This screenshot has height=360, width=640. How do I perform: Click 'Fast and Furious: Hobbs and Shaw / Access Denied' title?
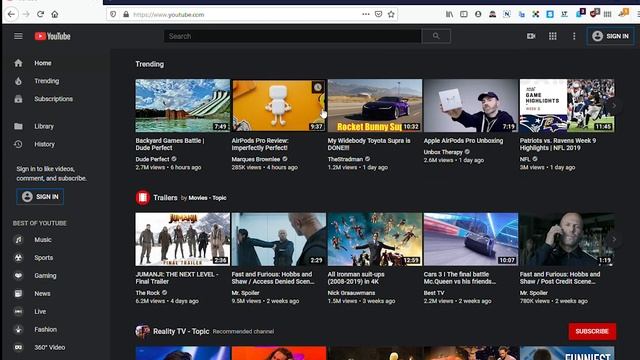(273, 278)
